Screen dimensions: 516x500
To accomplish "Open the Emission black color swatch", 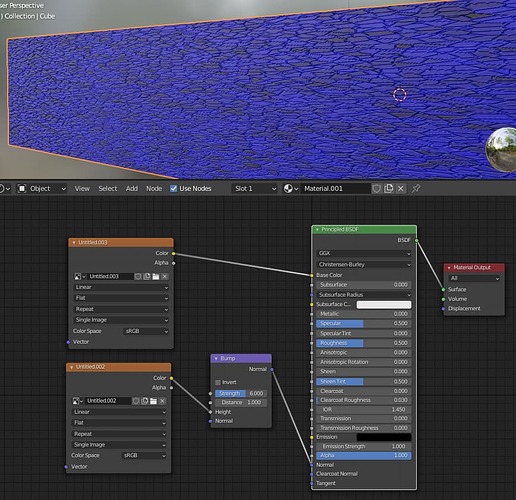I will click(384, 437).
